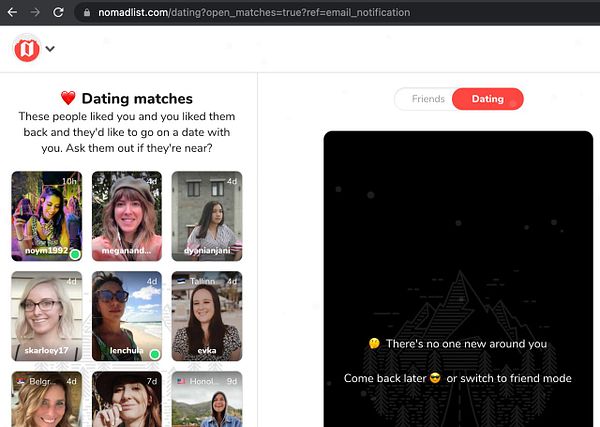Viewport: 600px width, 427px height.
Task: Click the thinking emoji on black card
Action: point(374,344)
